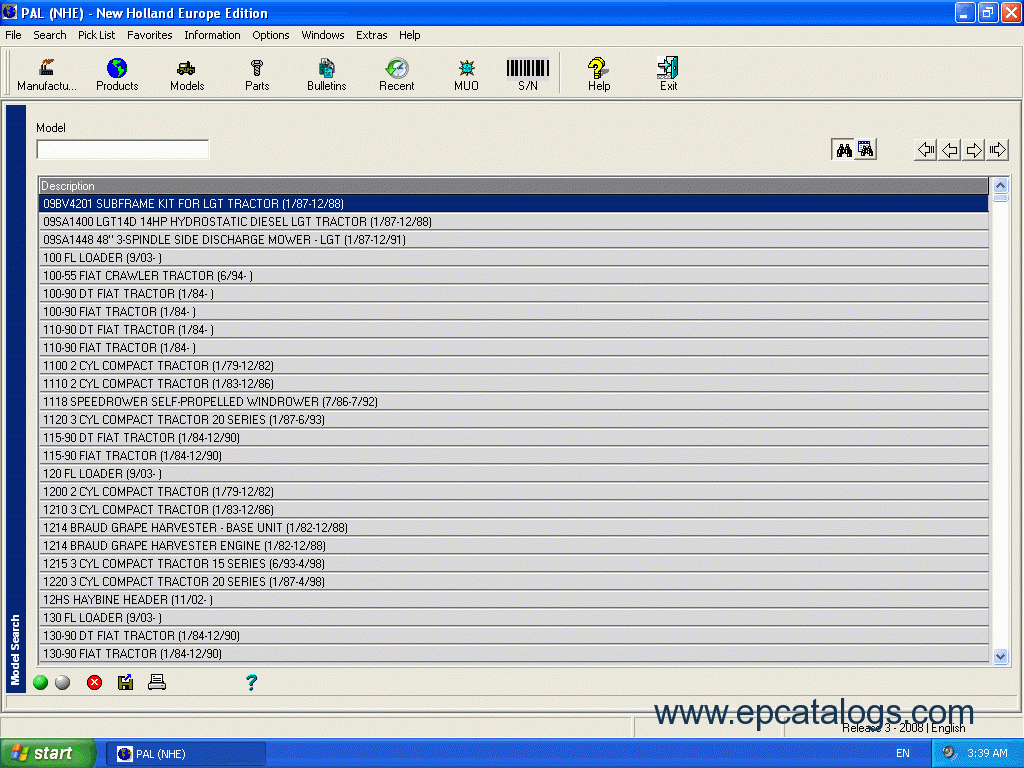Image resolution: width=1024 pixels, height=768 pixels.
Task: Click the 3:39 AM taskbar clock
Action: [x=987, y=754]
